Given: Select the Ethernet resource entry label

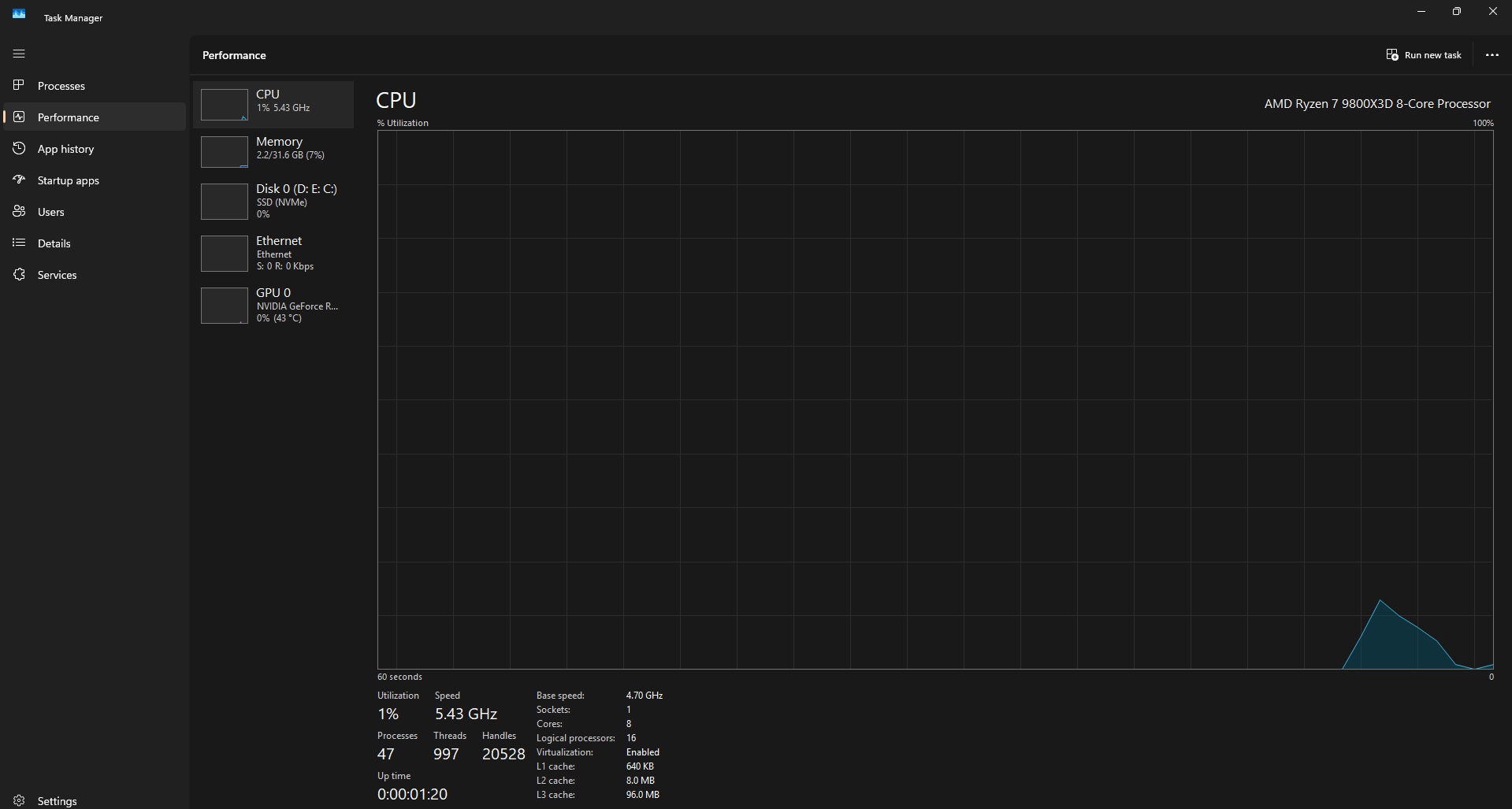Looking at the screenshot, I should tap(279, 240).
